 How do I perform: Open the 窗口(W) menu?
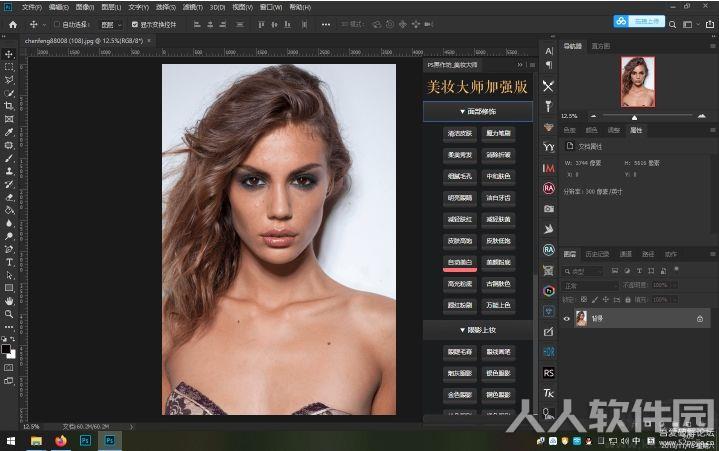[271, 7]
